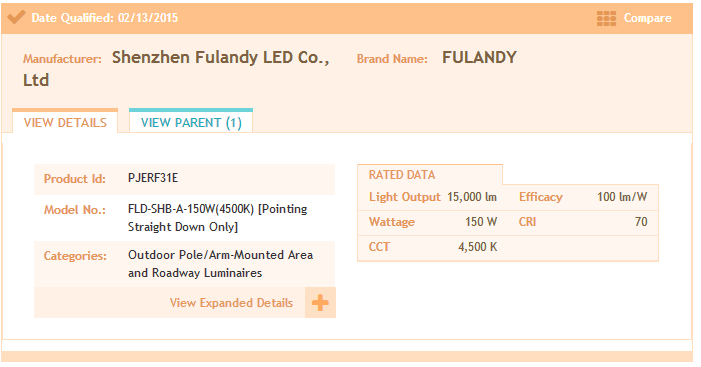Click the CCT 4,500 K value
Image resolution: width=701 pixels, height=367 pixels.
click(x=477, y=247)
